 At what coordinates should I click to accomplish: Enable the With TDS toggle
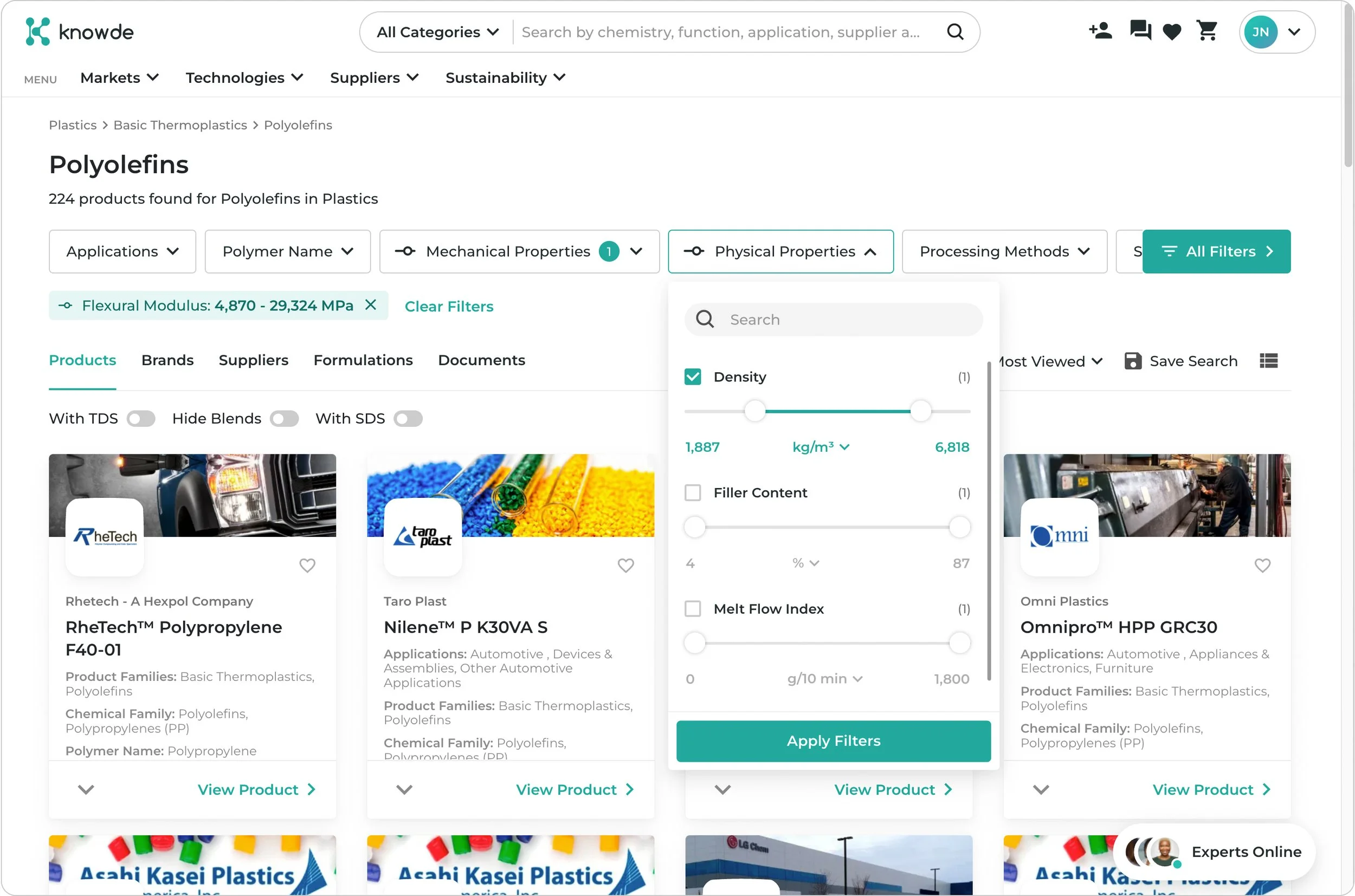(140, 419)
